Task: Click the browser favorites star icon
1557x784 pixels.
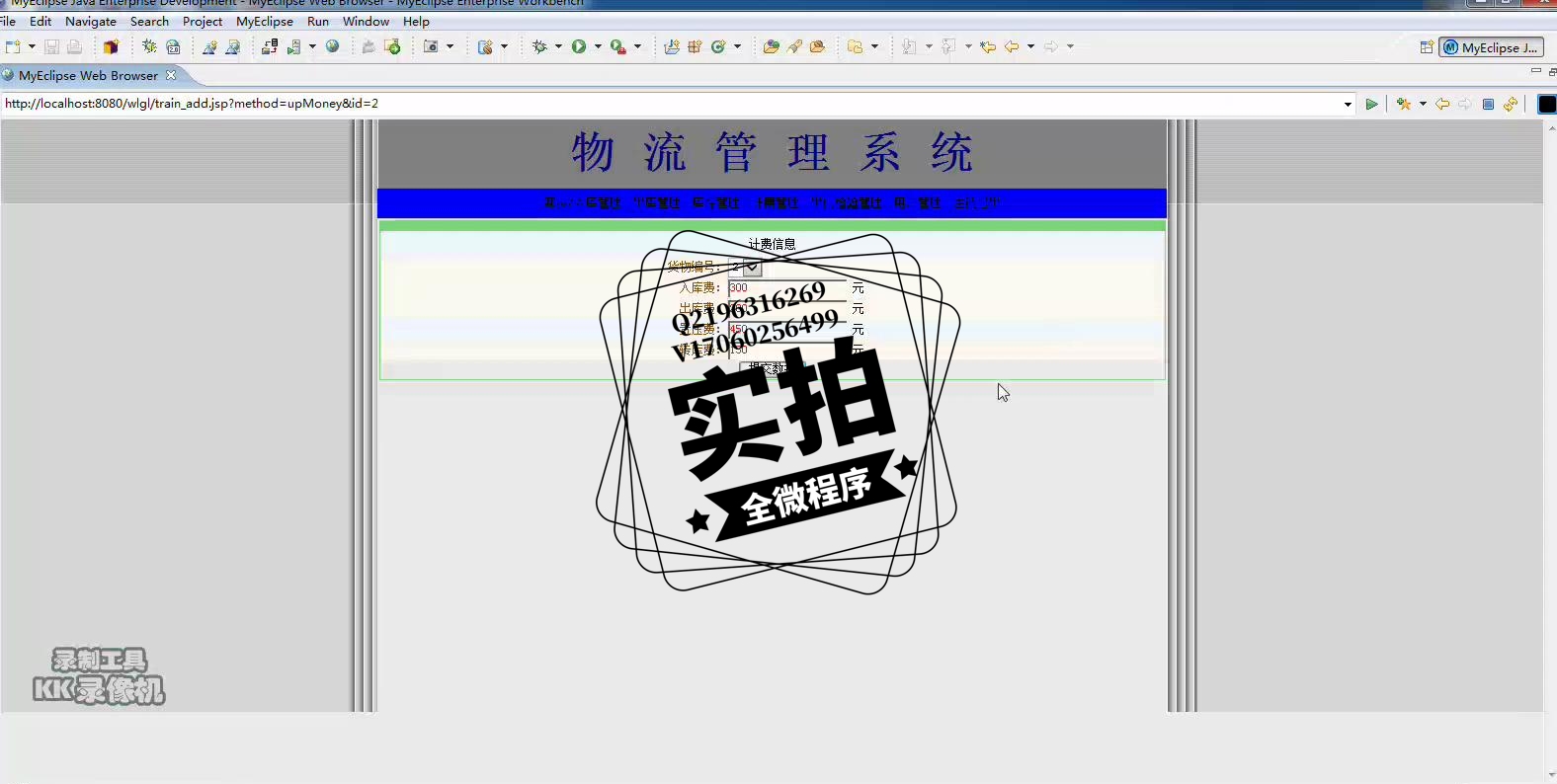Action: (1403, 104)
